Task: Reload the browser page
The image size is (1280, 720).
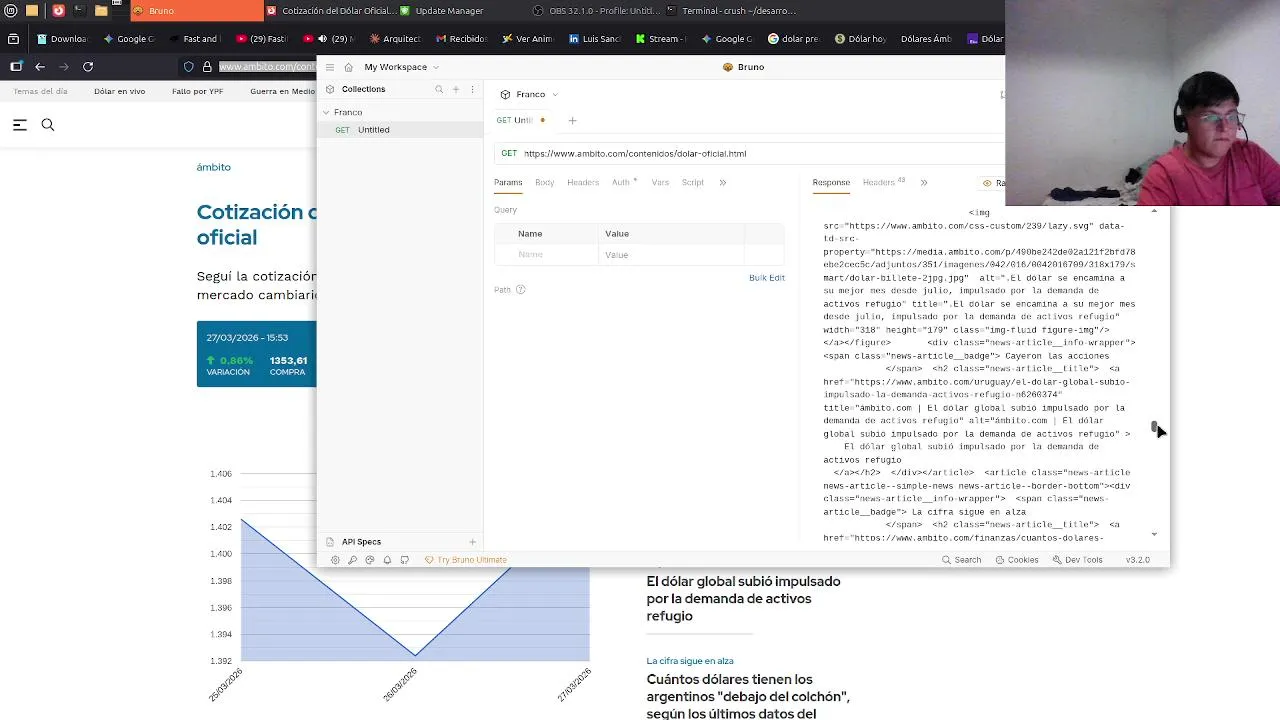Action: click(x=88, y=67)
